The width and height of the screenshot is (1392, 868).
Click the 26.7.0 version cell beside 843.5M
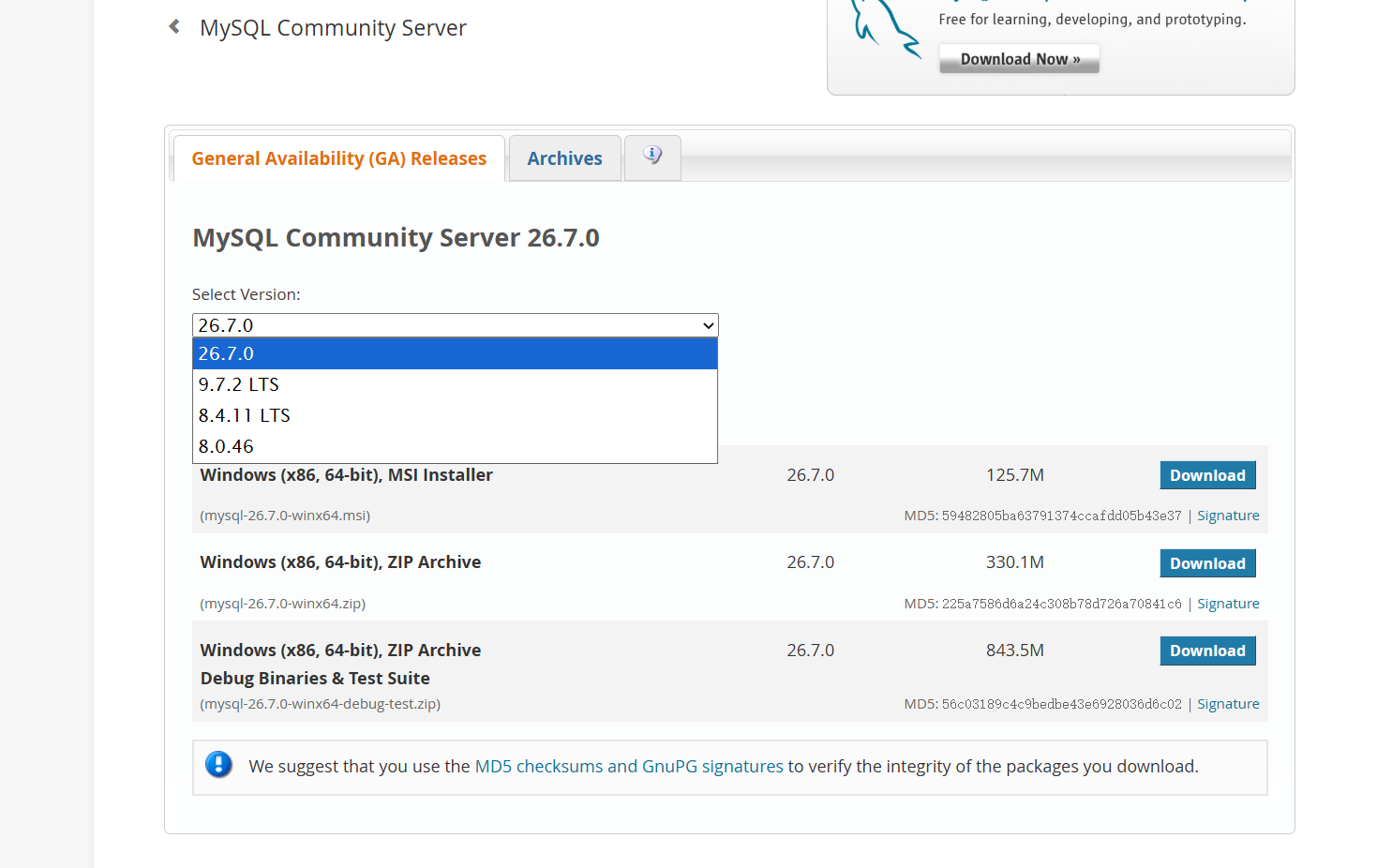click(x=811, y=651)
